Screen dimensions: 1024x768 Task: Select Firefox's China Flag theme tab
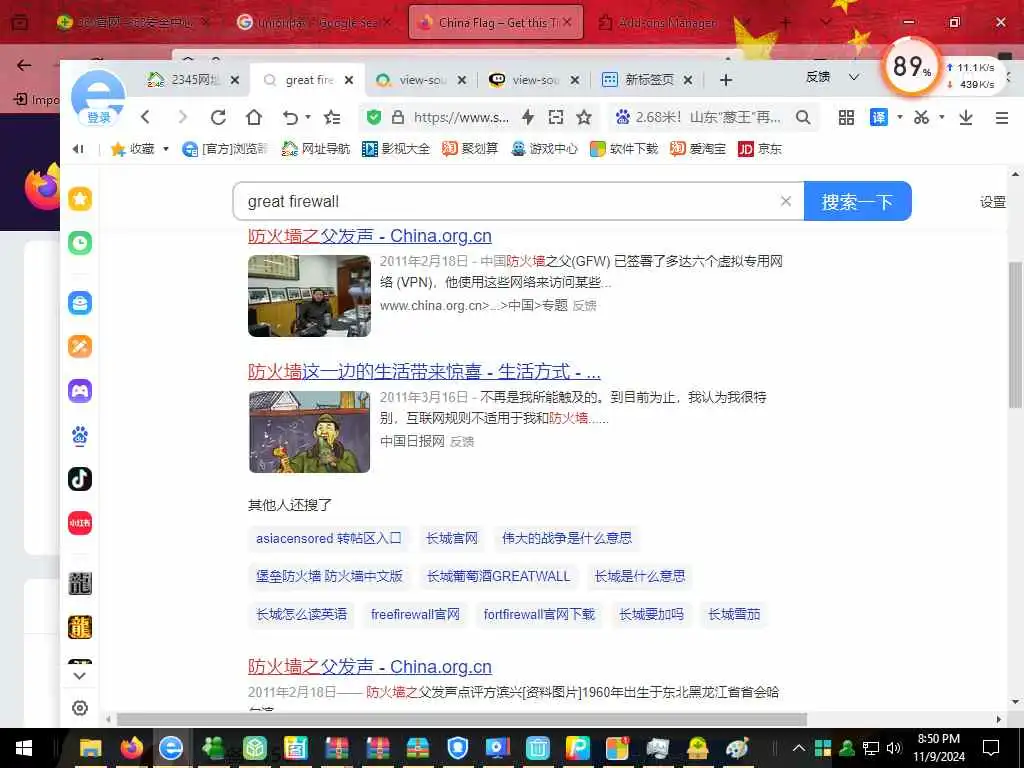(494, 22)
